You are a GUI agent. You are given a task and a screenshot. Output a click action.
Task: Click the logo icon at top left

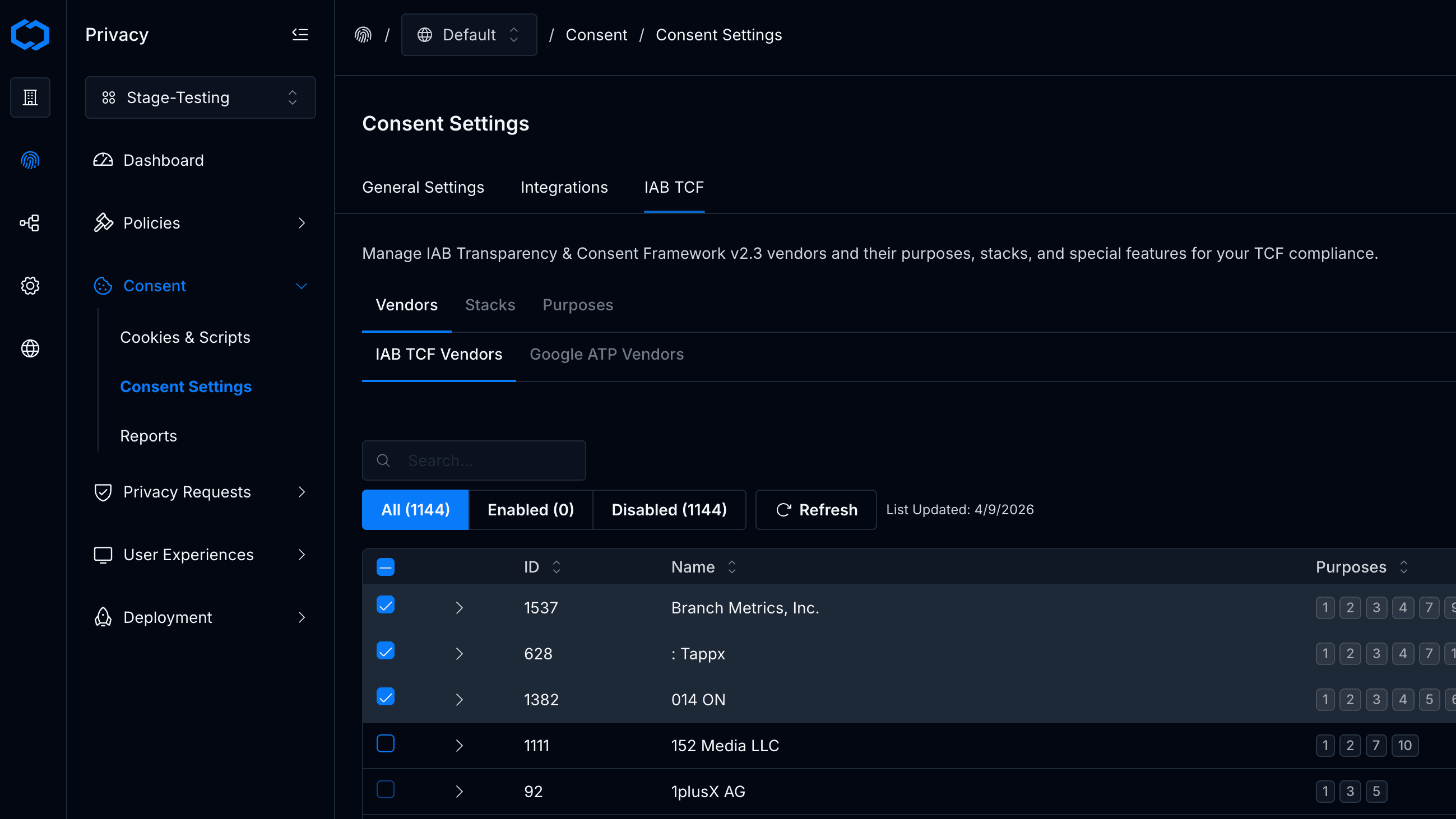(30, 35)
